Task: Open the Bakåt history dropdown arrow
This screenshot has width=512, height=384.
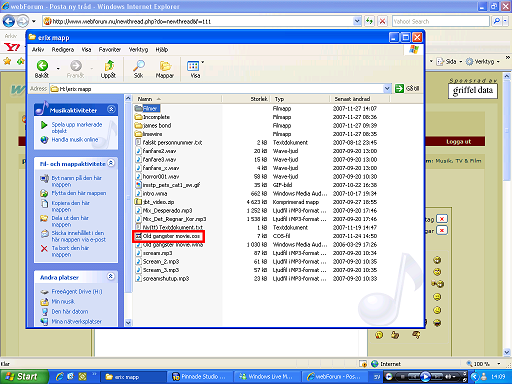Action: (58, 68)
